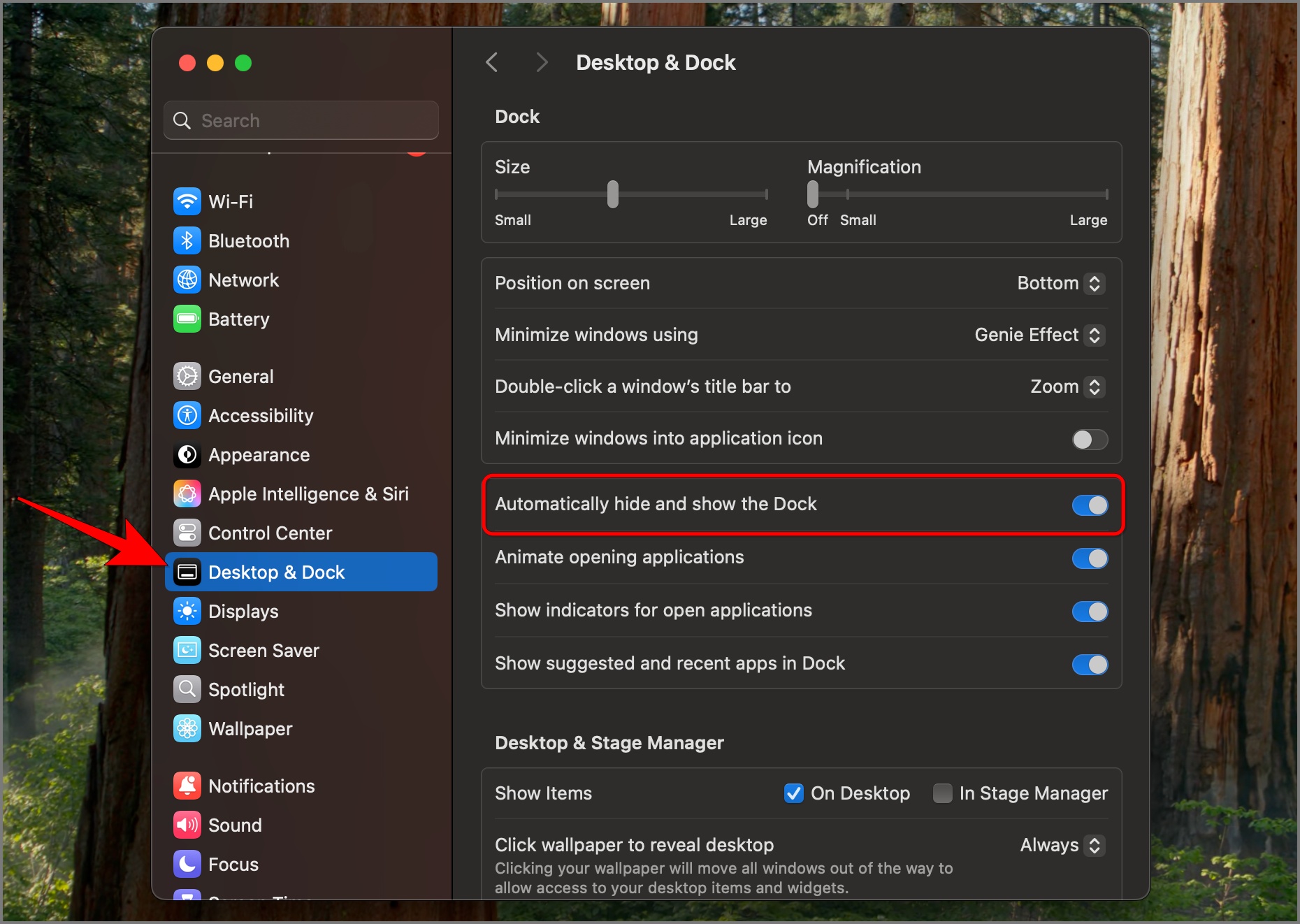Click inside the Search field
Screen dimensions: 1300x924
(x=301, y=120)
